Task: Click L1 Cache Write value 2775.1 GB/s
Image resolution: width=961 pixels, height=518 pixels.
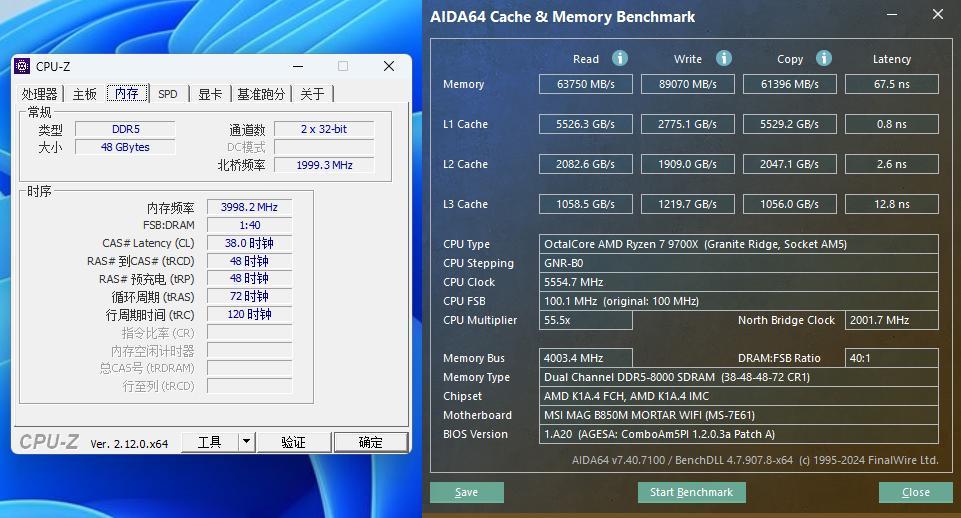Action: pyautogui.click(x=688, y=124)
